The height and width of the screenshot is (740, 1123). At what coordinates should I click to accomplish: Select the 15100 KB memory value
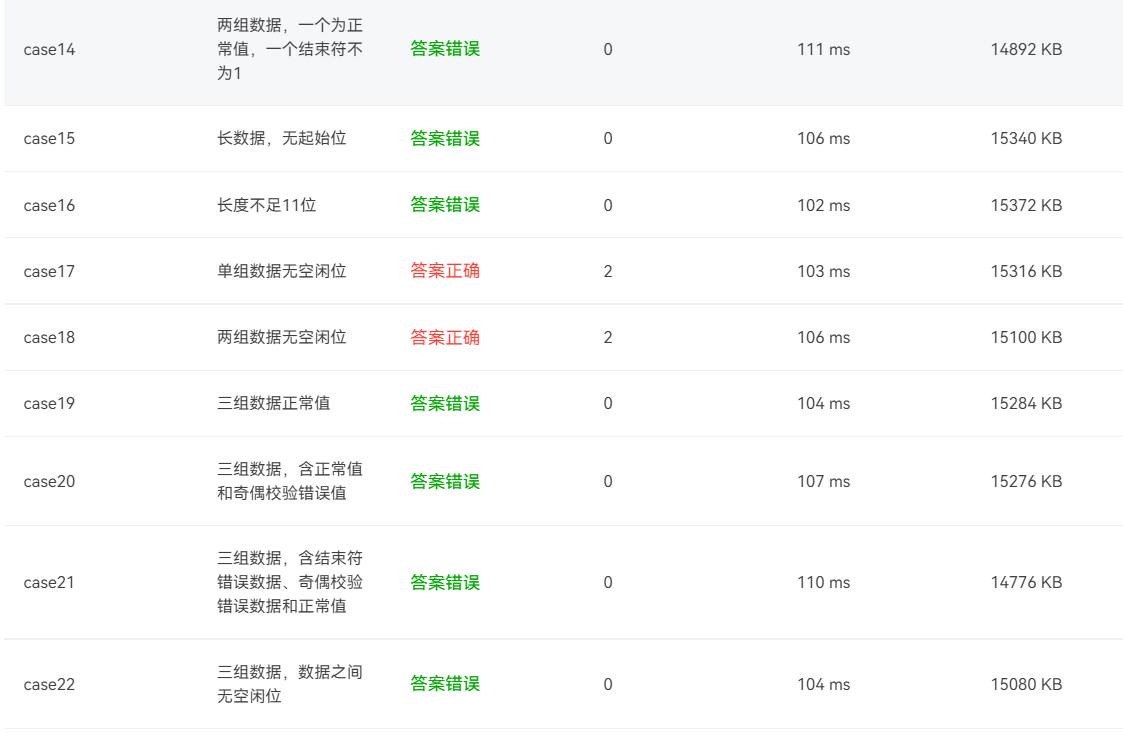pos(1026,338)
